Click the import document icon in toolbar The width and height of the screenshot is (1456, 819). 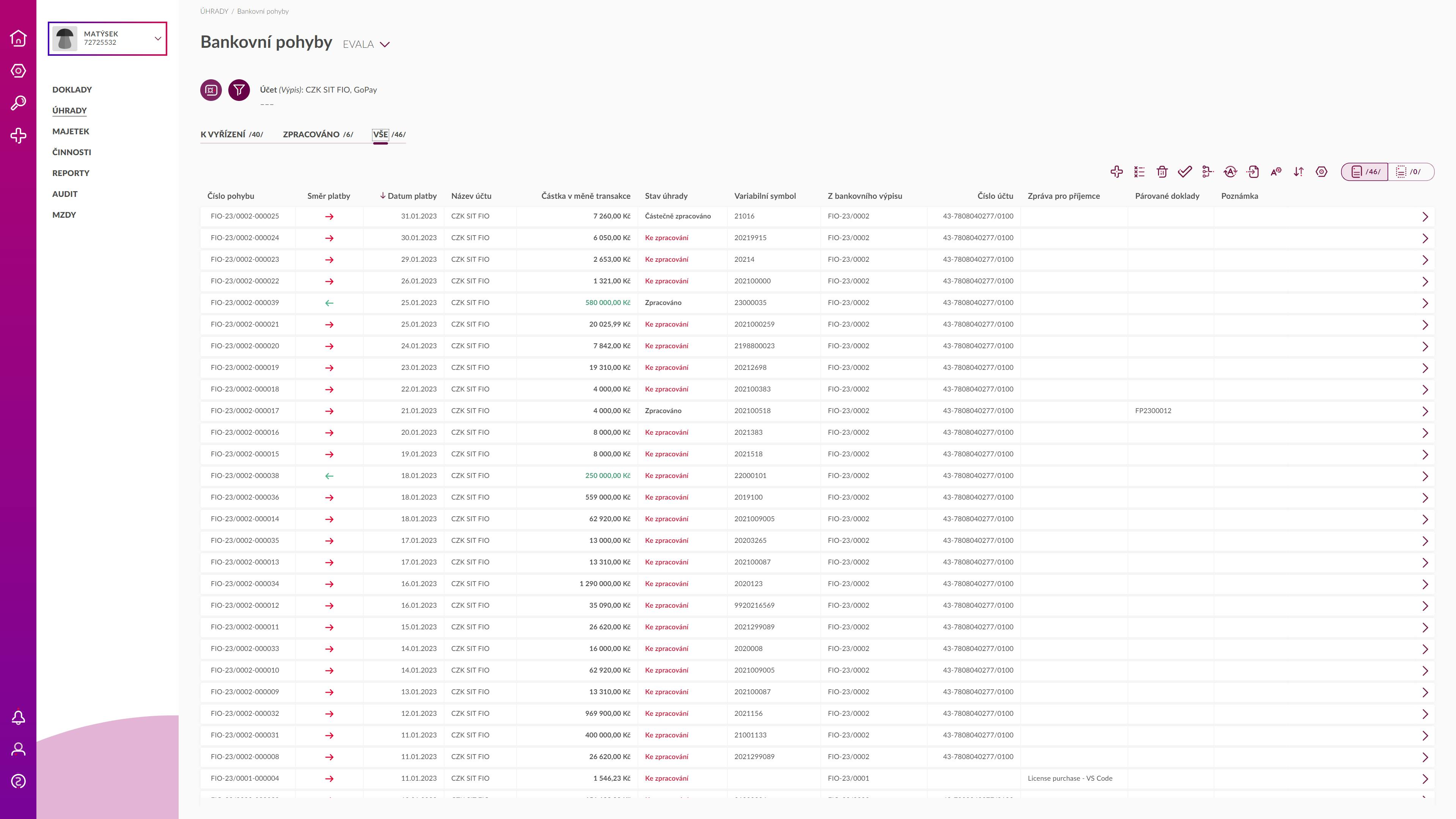pos(1253,172)
